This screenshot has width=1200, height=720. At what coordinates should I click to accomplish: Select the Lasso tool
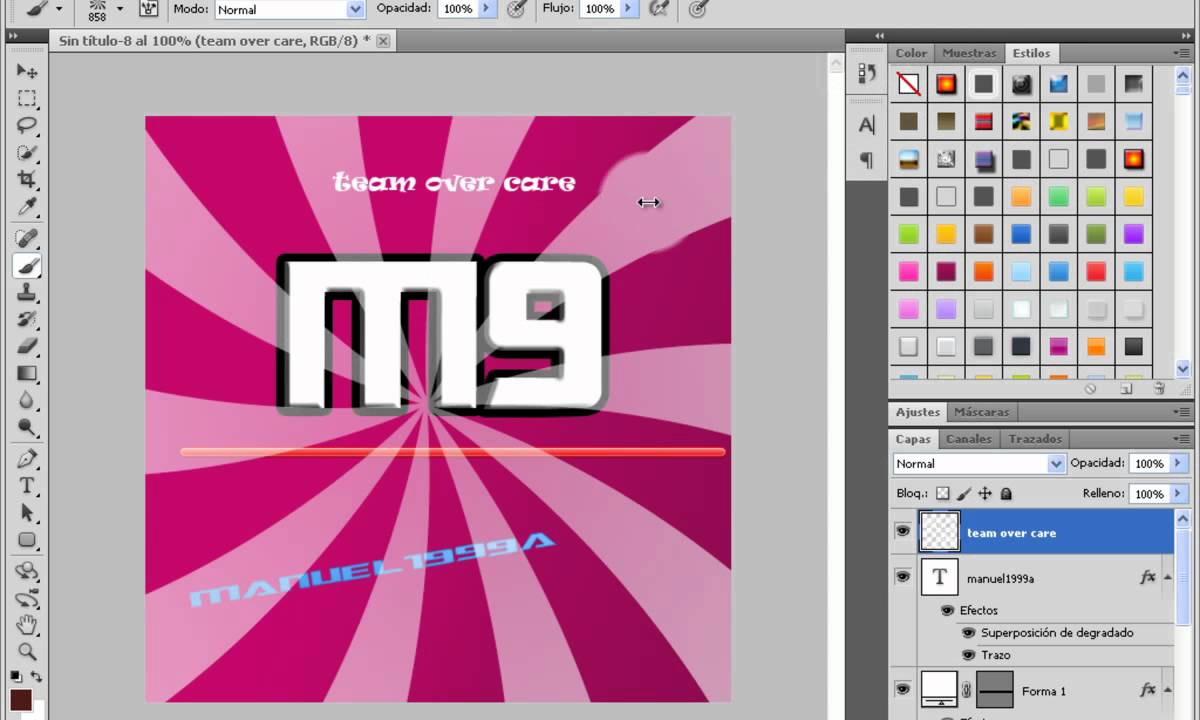tap(27, 125)
